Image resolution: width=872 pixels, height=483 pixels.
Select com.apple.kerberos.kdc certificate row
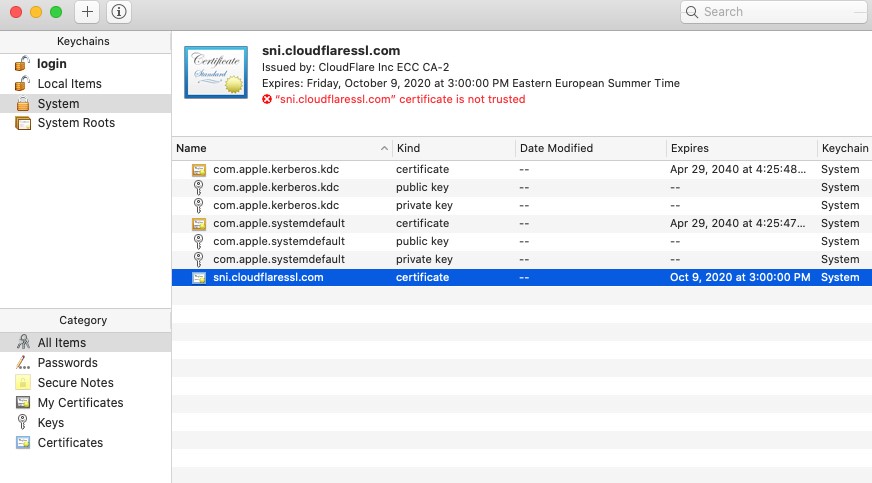pyautogui.click(x=275, y=170)
